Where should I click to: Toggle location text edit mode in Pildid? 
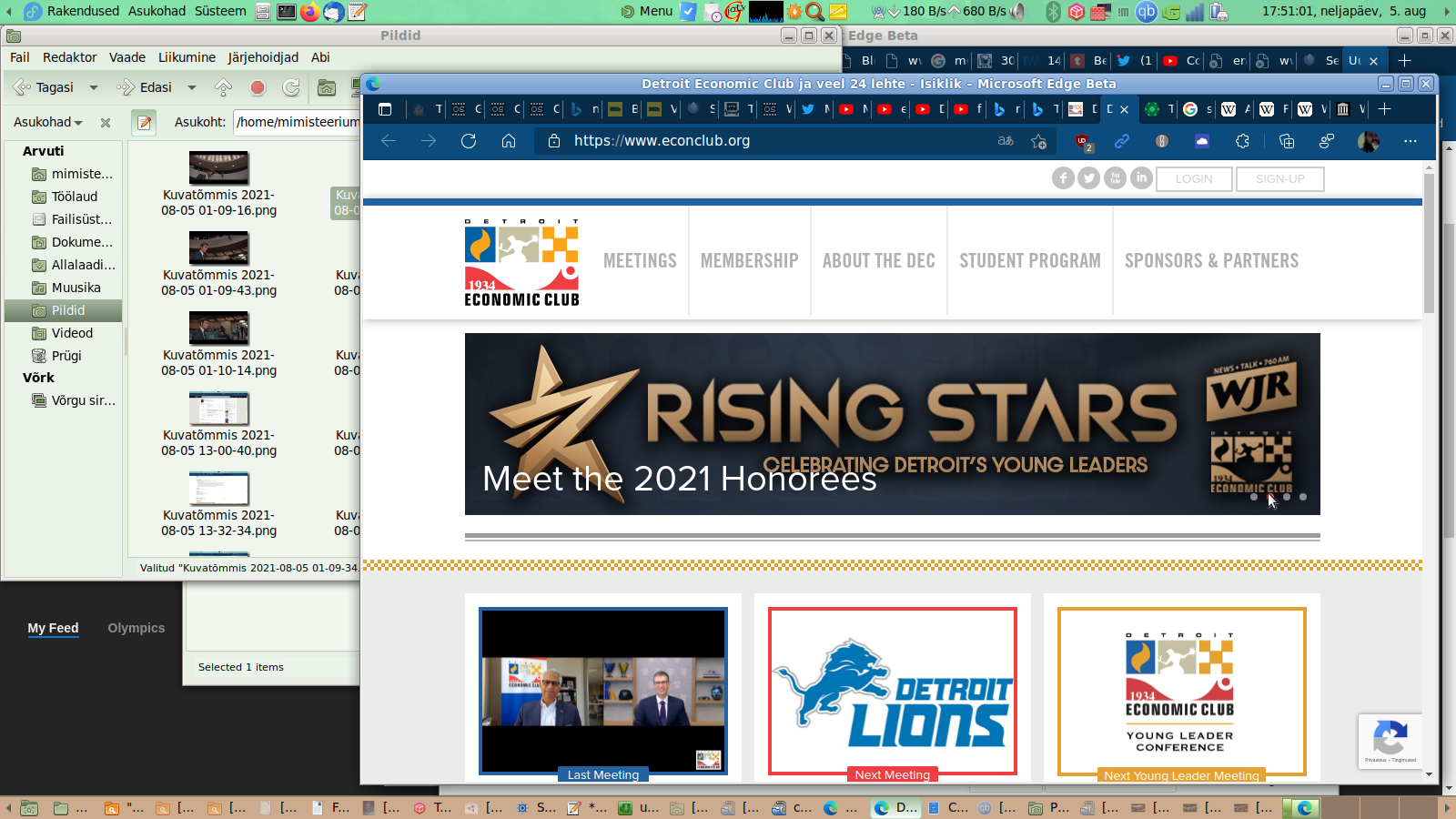point(144,122)
